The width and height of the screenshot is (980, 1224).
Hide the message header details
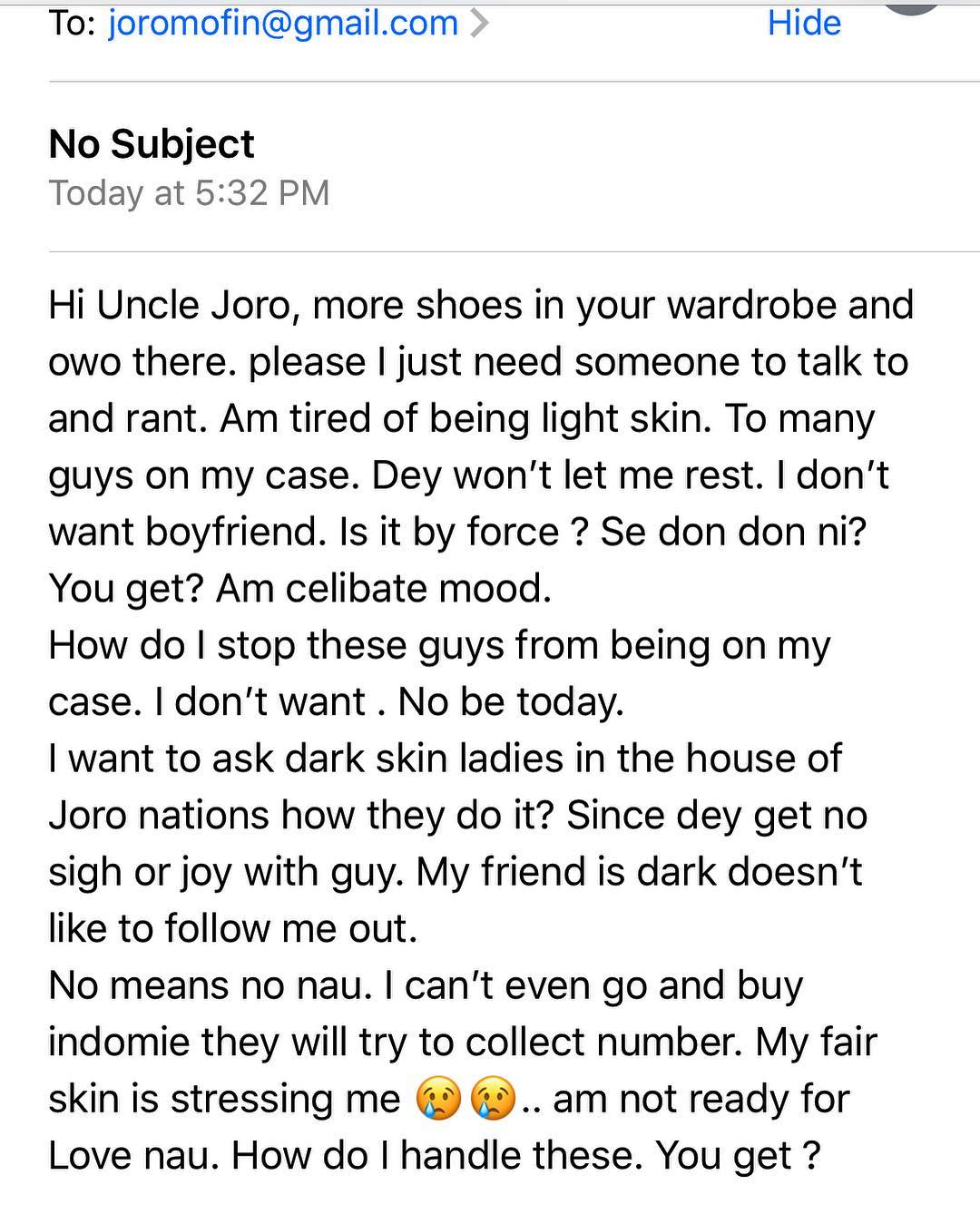coord(804,23)
